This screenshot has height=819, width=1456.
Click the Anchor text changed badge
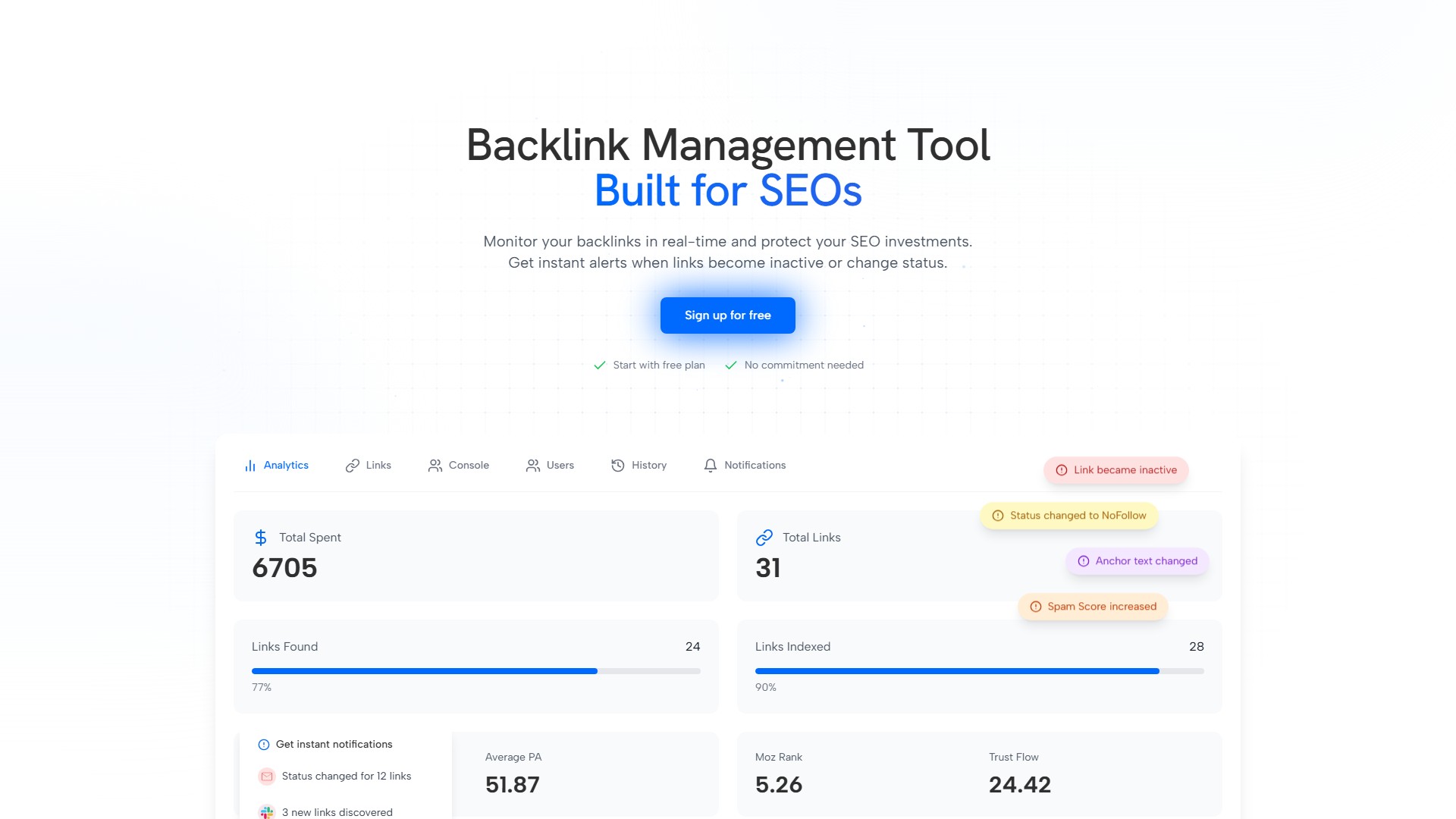pos(1137,561)
